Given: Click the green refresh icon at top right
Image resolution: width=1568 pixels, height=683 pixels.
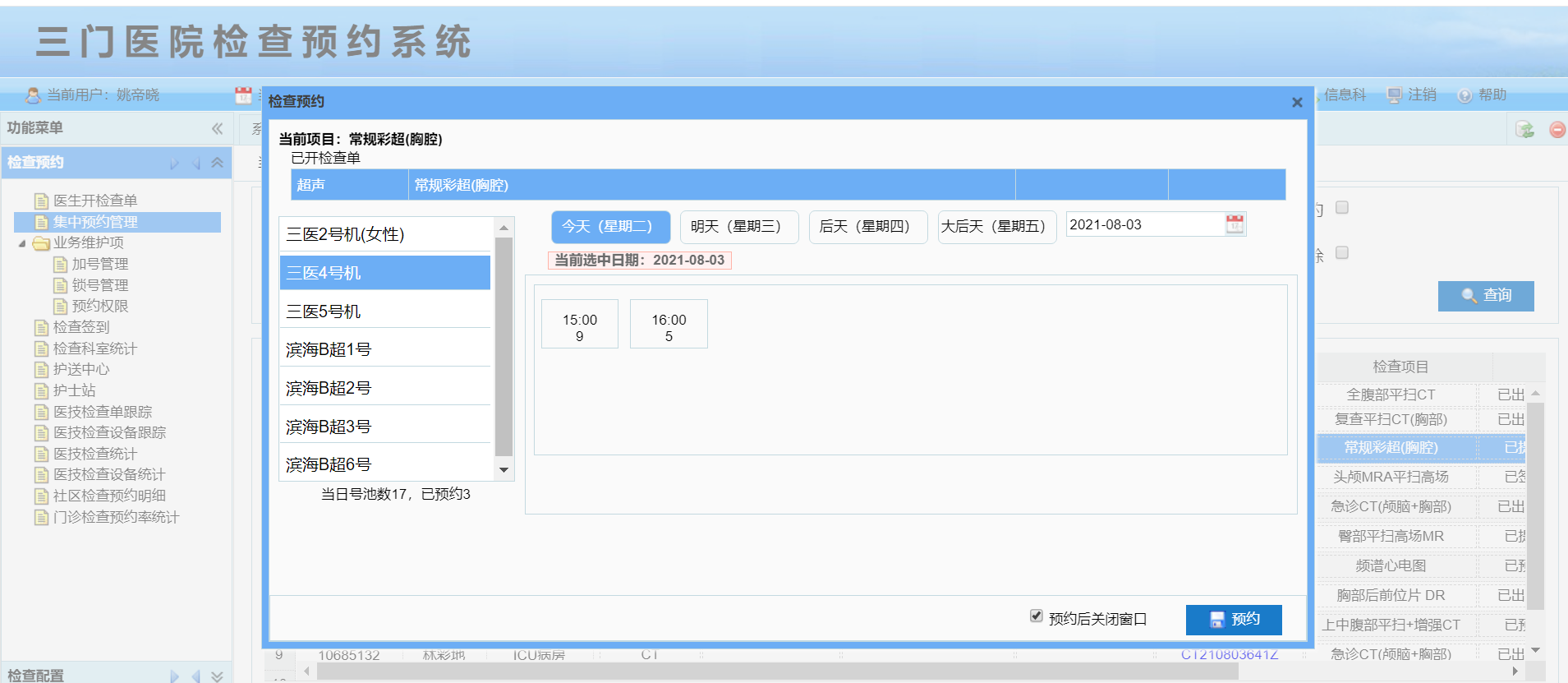Looking at the screenshot, I should [1524, 130].
